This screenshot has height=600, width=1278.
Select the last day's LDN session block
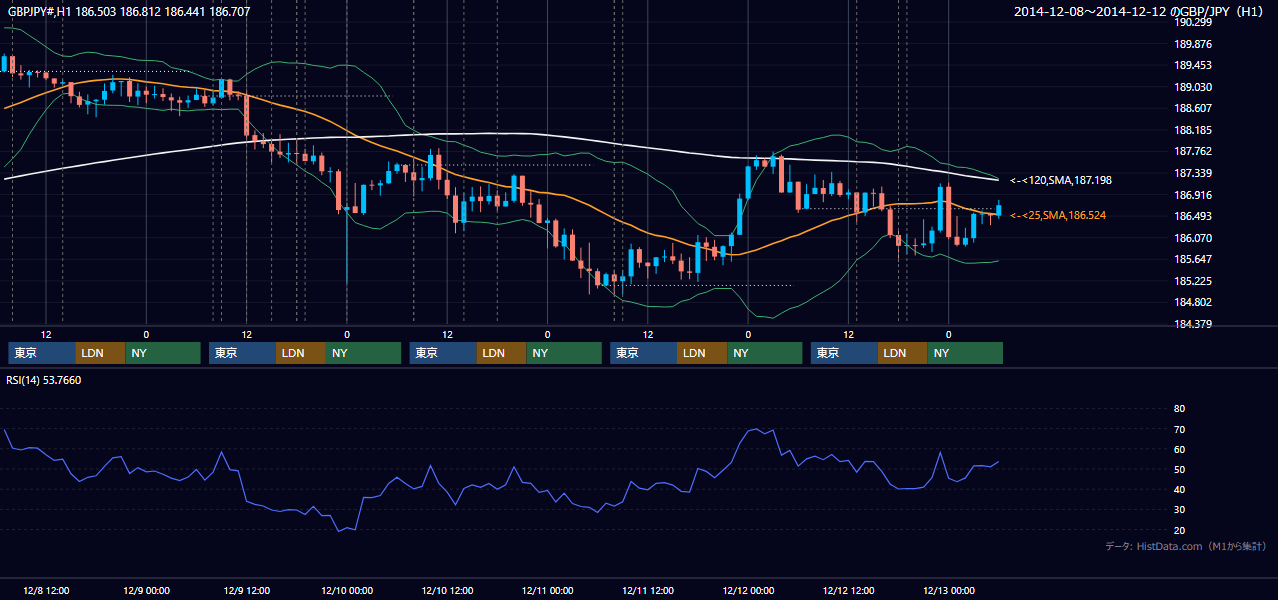(x=903, y=353)
